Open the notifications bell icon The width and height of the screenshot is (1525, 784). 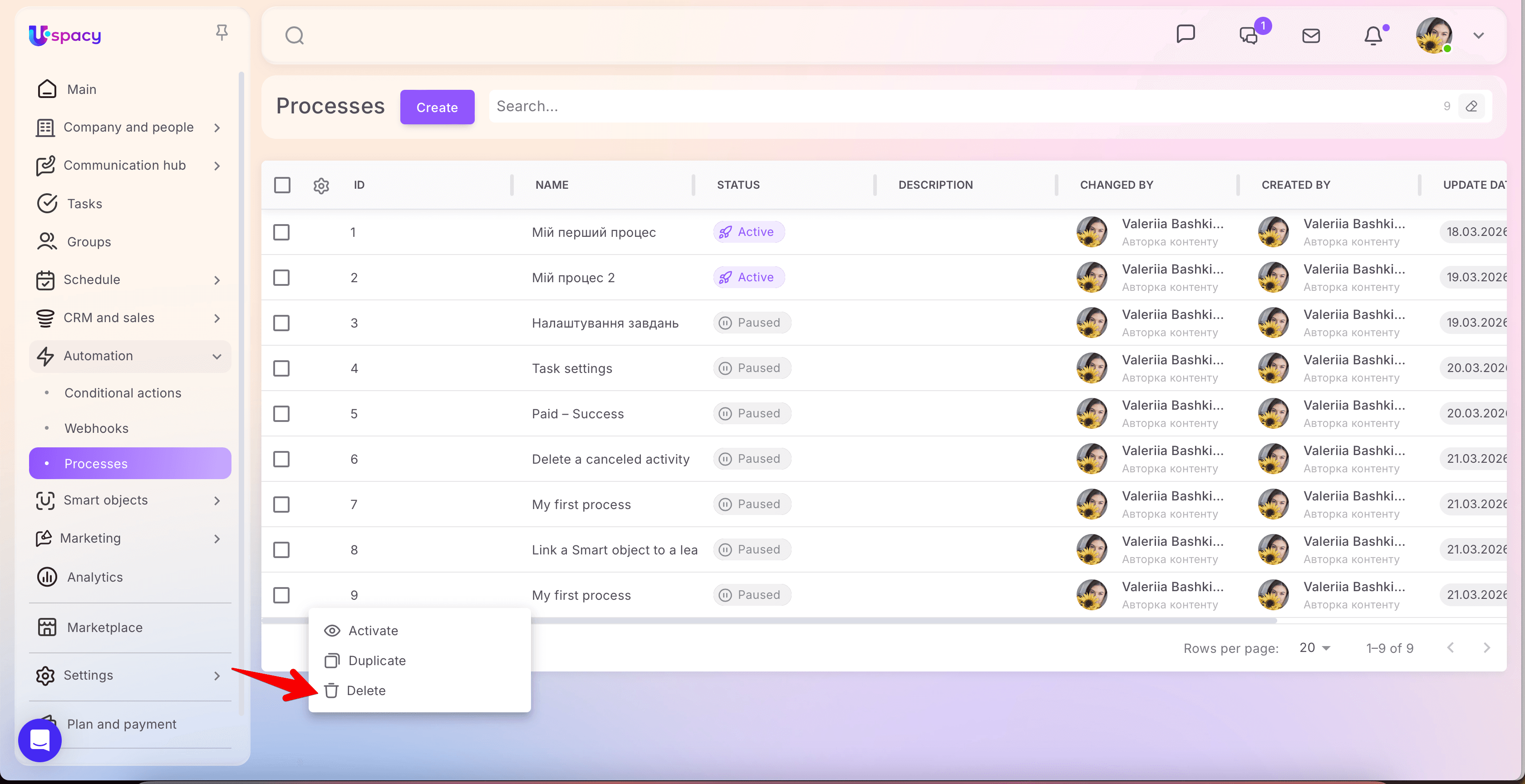(x=1373, y=35)
